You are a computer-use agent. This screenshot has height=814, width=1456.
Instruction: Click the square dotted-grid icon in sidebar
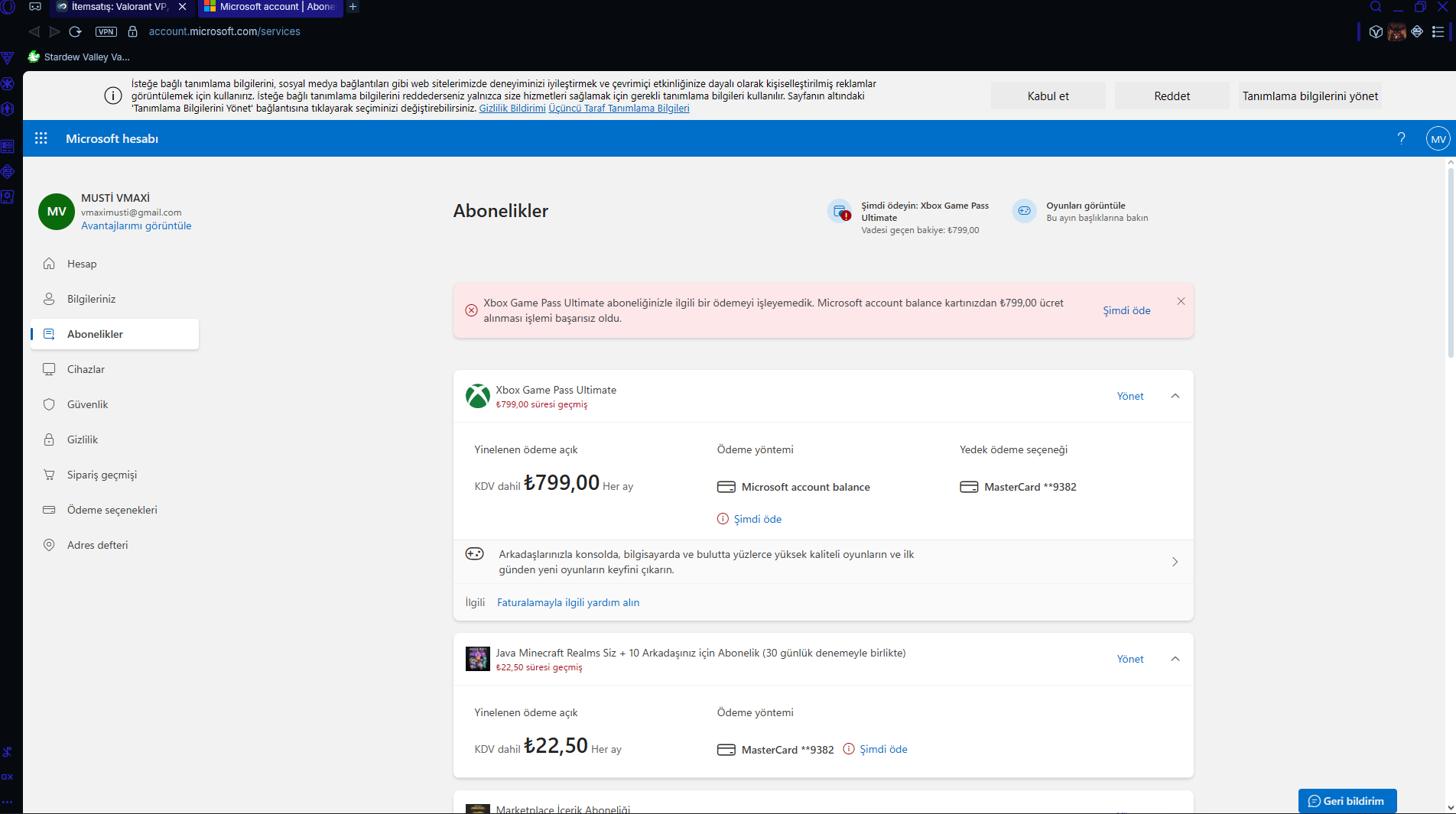(x=8, y=146)
